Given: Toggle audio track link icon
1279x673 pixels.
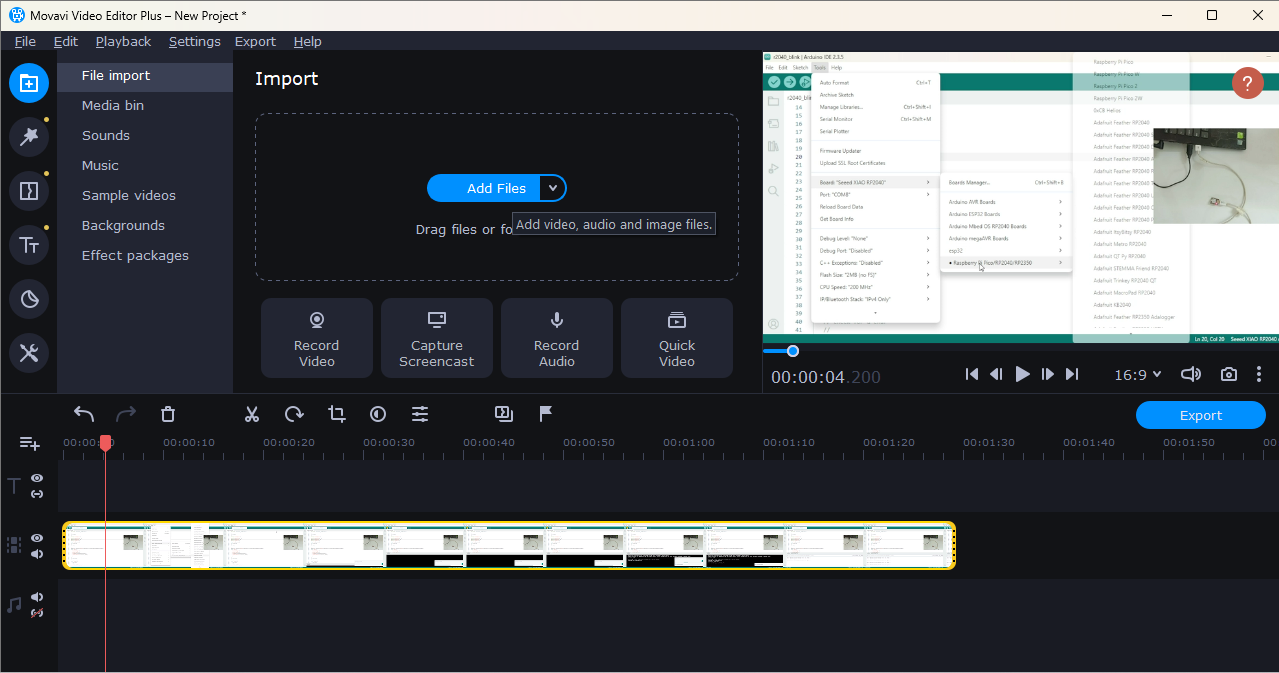Looking at the screenshot, I should click(x=37, y=613).
